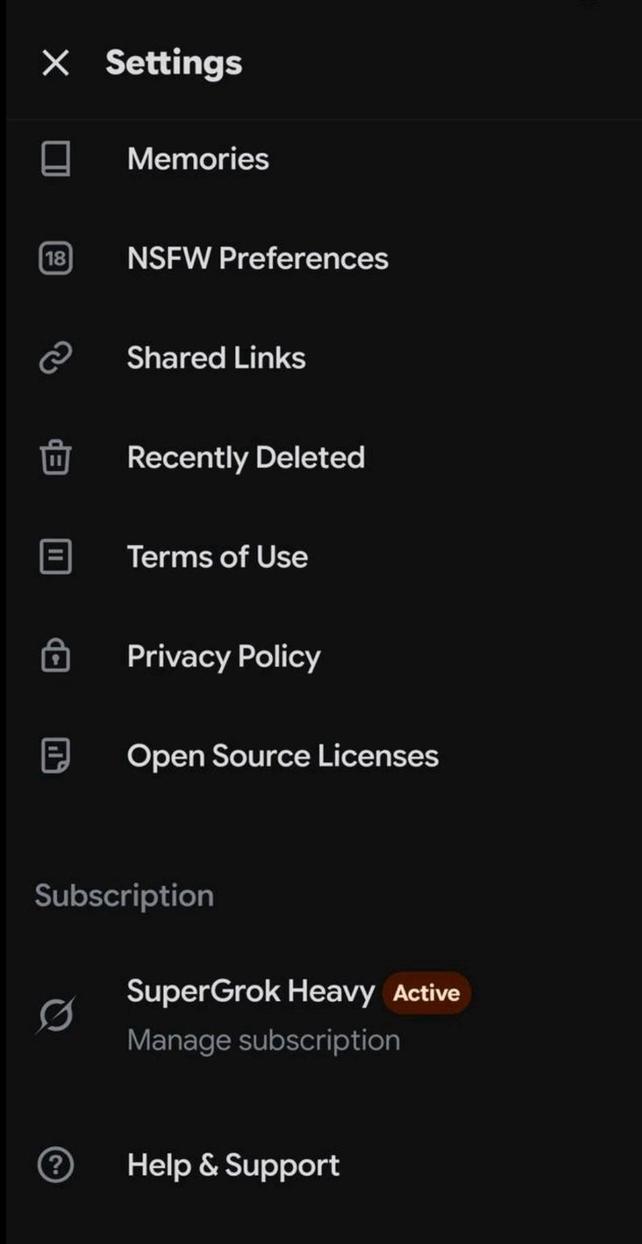
Task: View your Shared Links
Action: click(x=216, y=357)
